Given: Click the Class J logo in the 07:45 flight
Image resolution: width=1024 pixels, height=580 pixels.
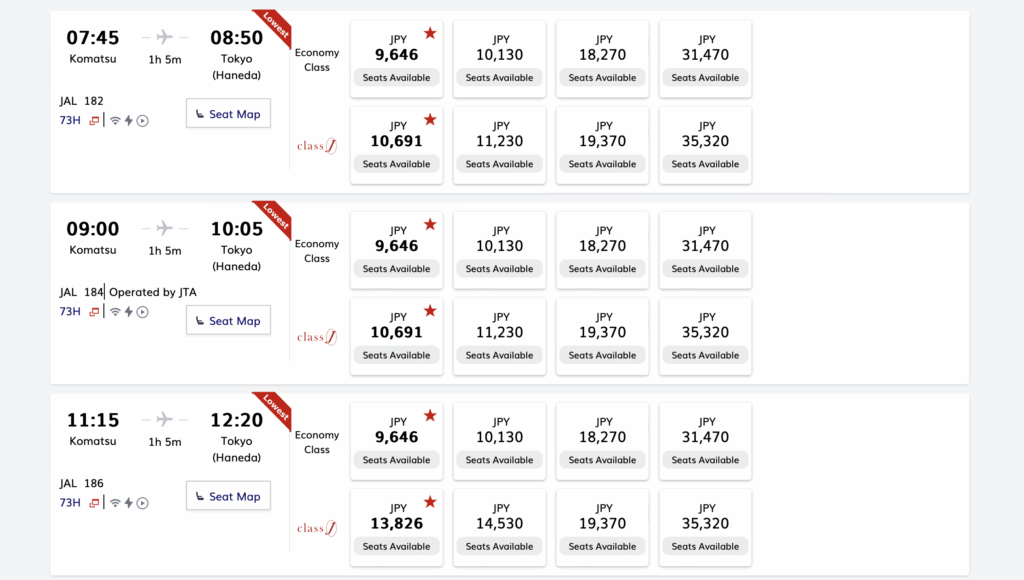Looking at the screenshot, I should [x=317, y=146].
